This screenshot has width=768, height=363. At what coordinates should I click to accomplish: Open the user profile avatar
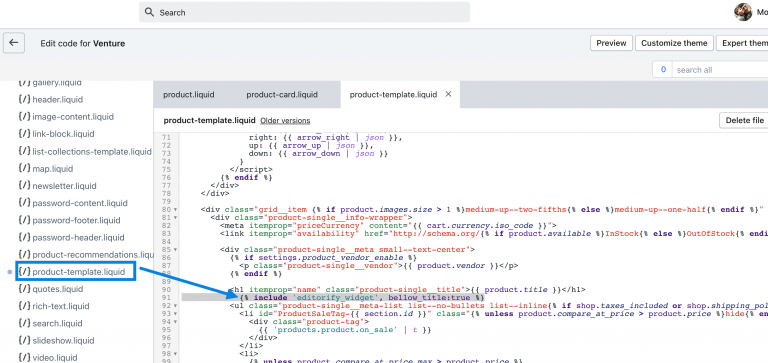tap(743, 12)
